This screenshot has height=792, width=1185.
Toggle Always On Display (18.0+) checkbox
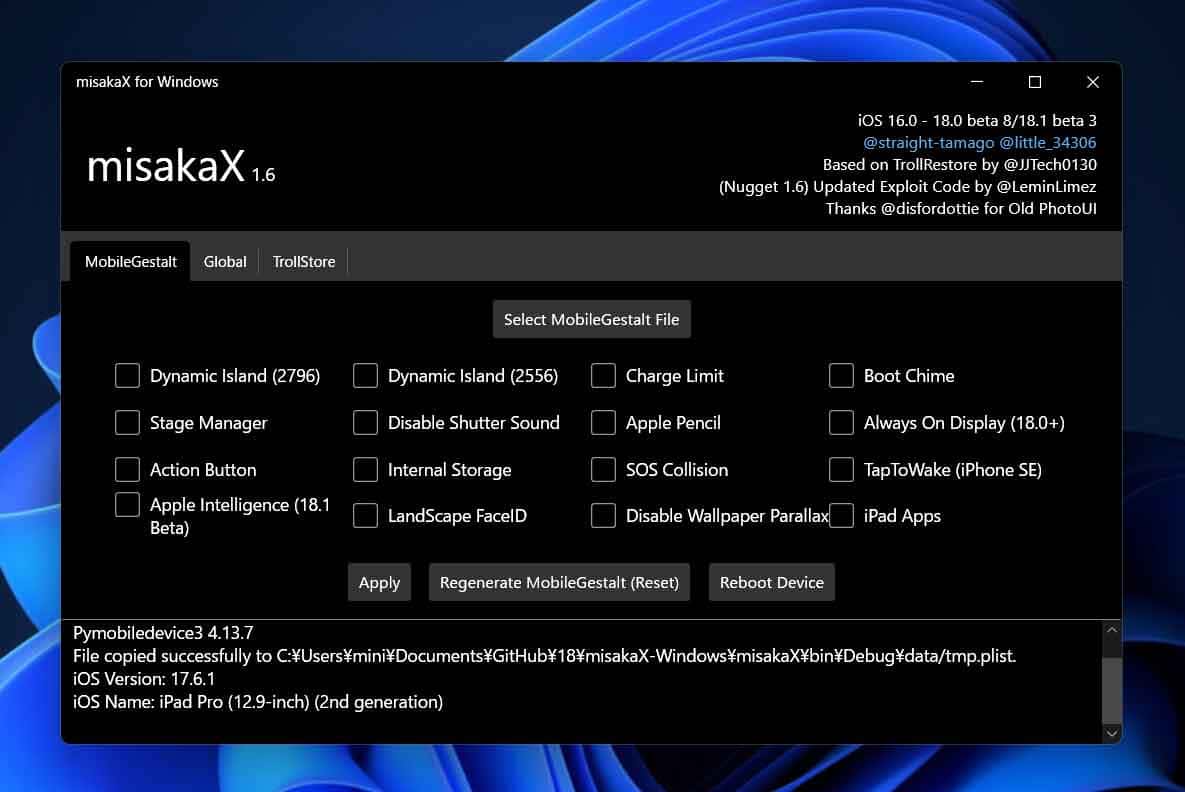click(x=841, y=423)
